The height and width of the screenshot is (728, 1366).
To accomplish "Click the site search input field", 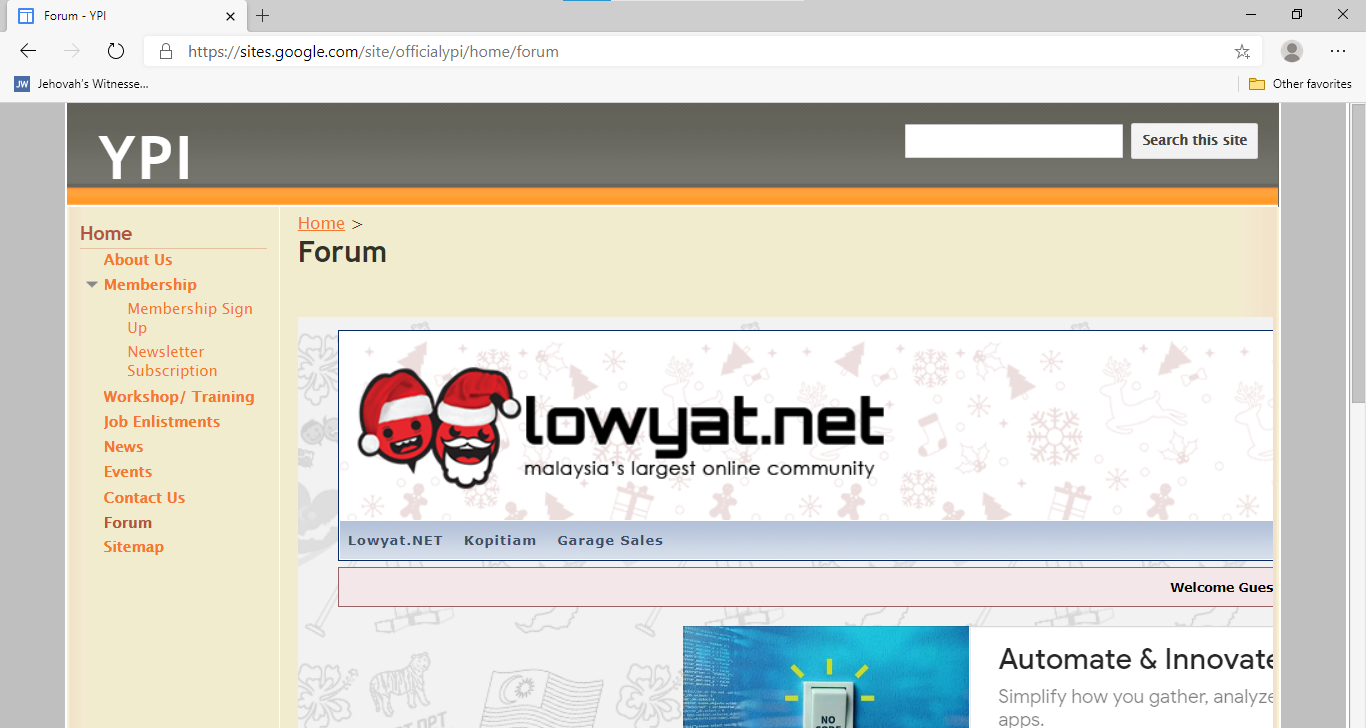I will pos(1014,141).
